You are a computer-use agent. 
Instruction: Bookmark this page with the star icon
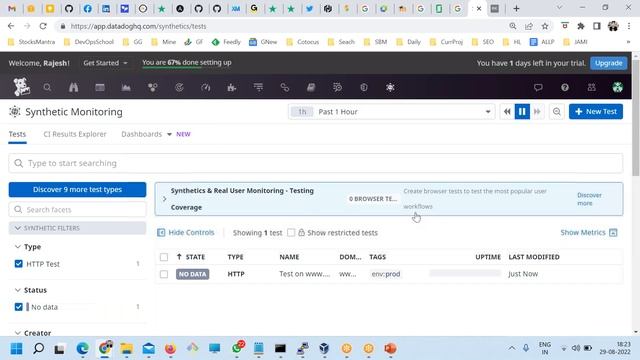545,26
